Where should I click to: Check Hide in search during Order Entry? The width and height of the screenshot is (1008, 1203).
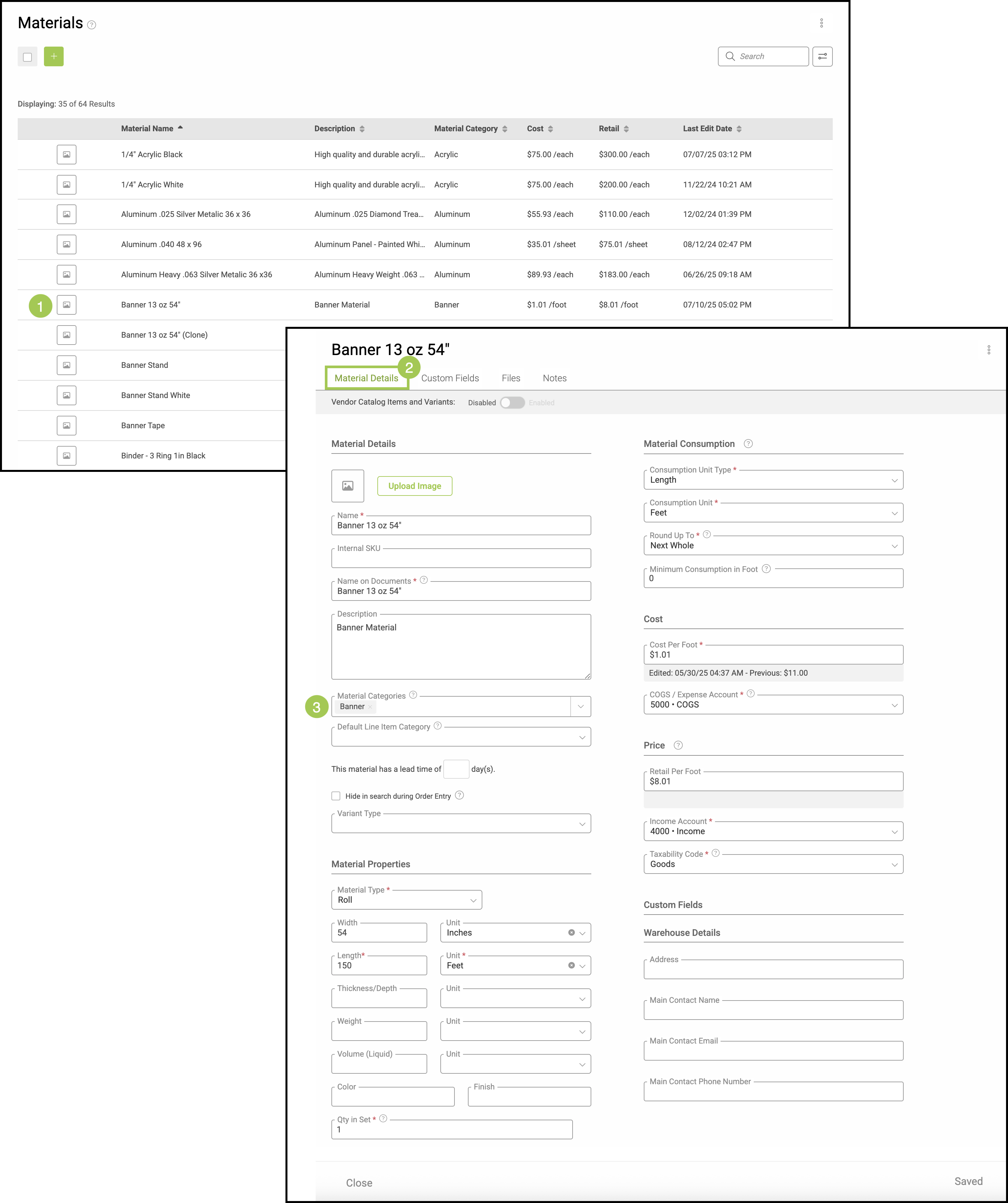336,796
